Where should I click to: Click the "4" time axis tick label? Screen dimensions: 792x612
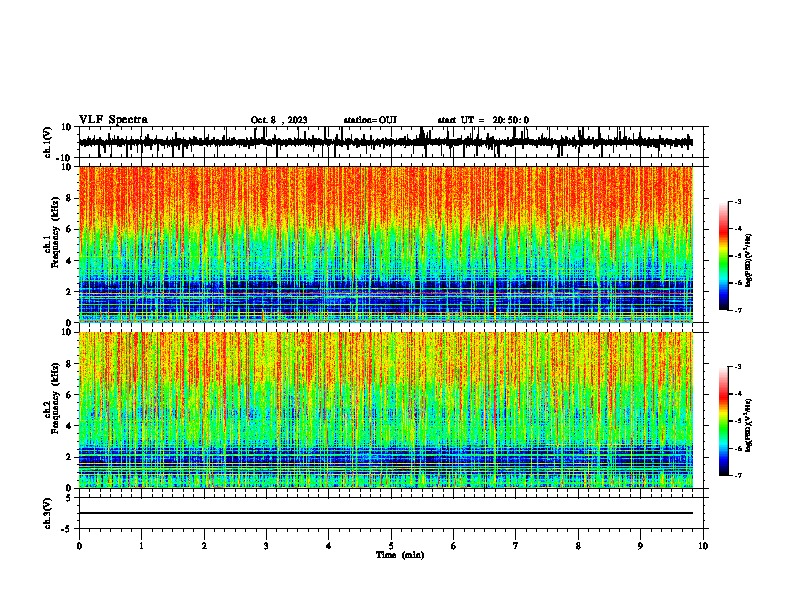click(x=329, y=545)
